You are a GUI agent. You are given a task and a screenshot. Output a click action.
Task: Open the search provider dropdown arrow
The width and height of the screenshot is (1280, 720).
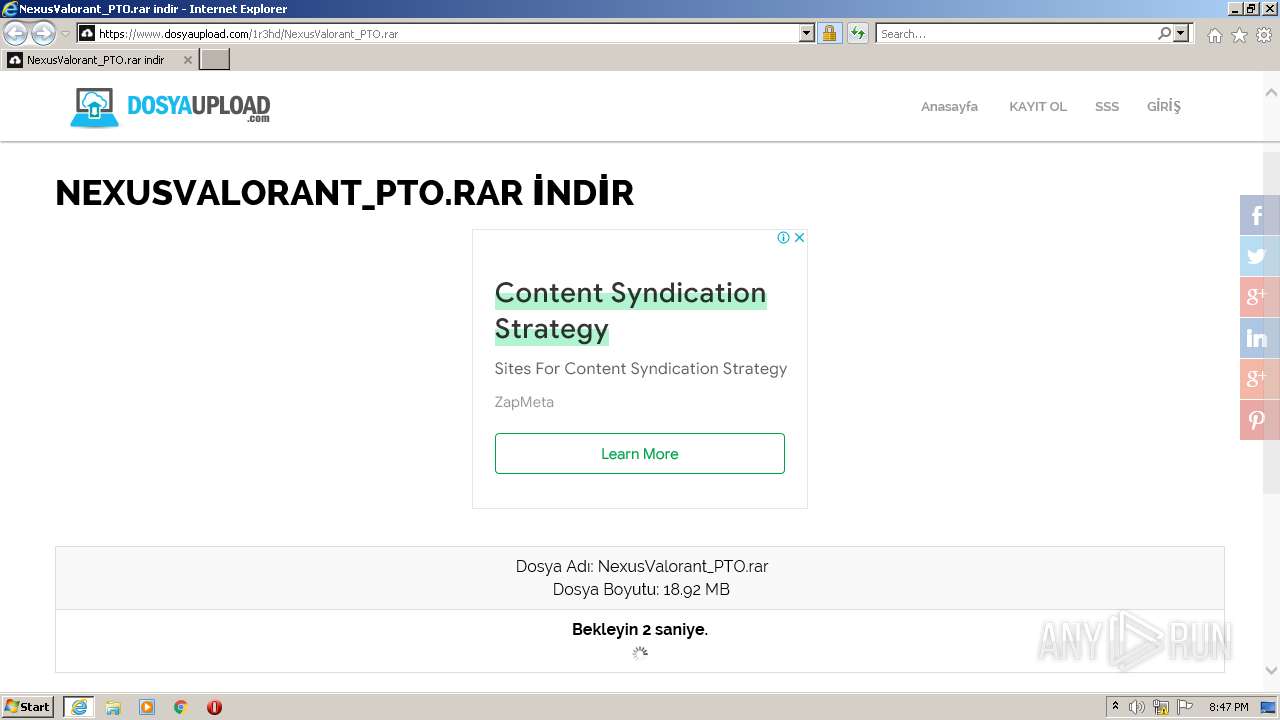(1181, 33)
